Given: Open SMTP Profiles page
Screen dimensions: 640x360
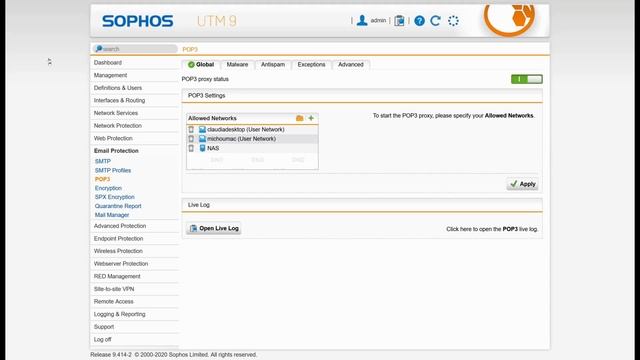Looking at the screenshot, I should pos(113,170).
